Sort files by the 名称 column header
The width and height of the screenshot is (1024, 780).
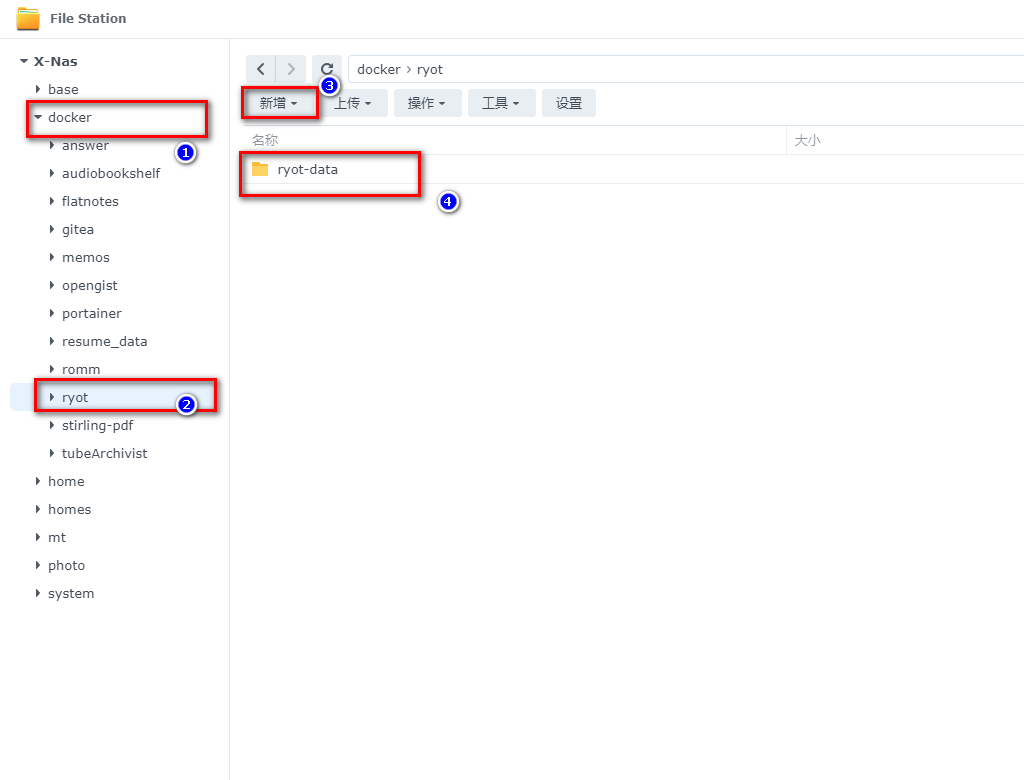pos(265,140)
